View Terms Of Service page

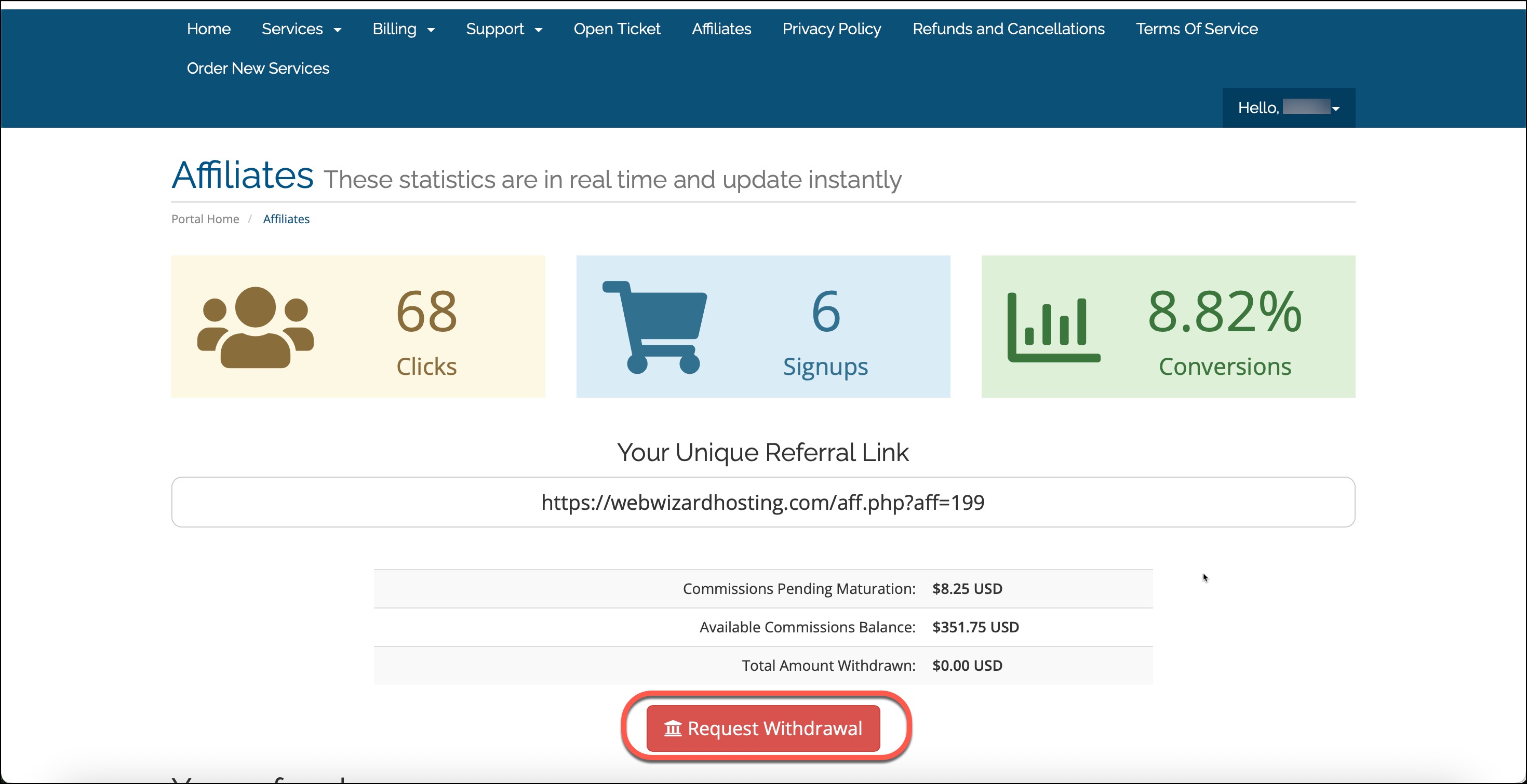tap(1196, 29)
